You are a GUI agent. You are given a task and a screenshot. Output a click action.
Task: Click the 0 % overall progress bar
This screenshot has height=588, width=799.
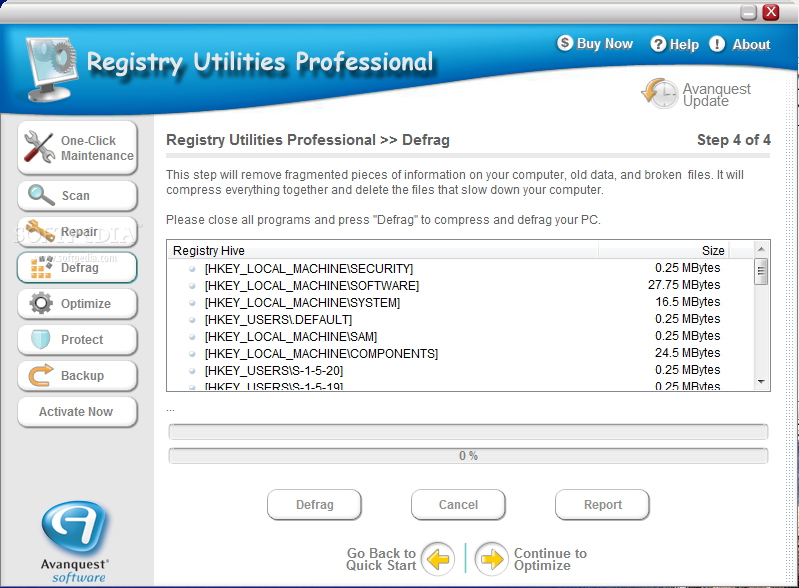[468, 456]
